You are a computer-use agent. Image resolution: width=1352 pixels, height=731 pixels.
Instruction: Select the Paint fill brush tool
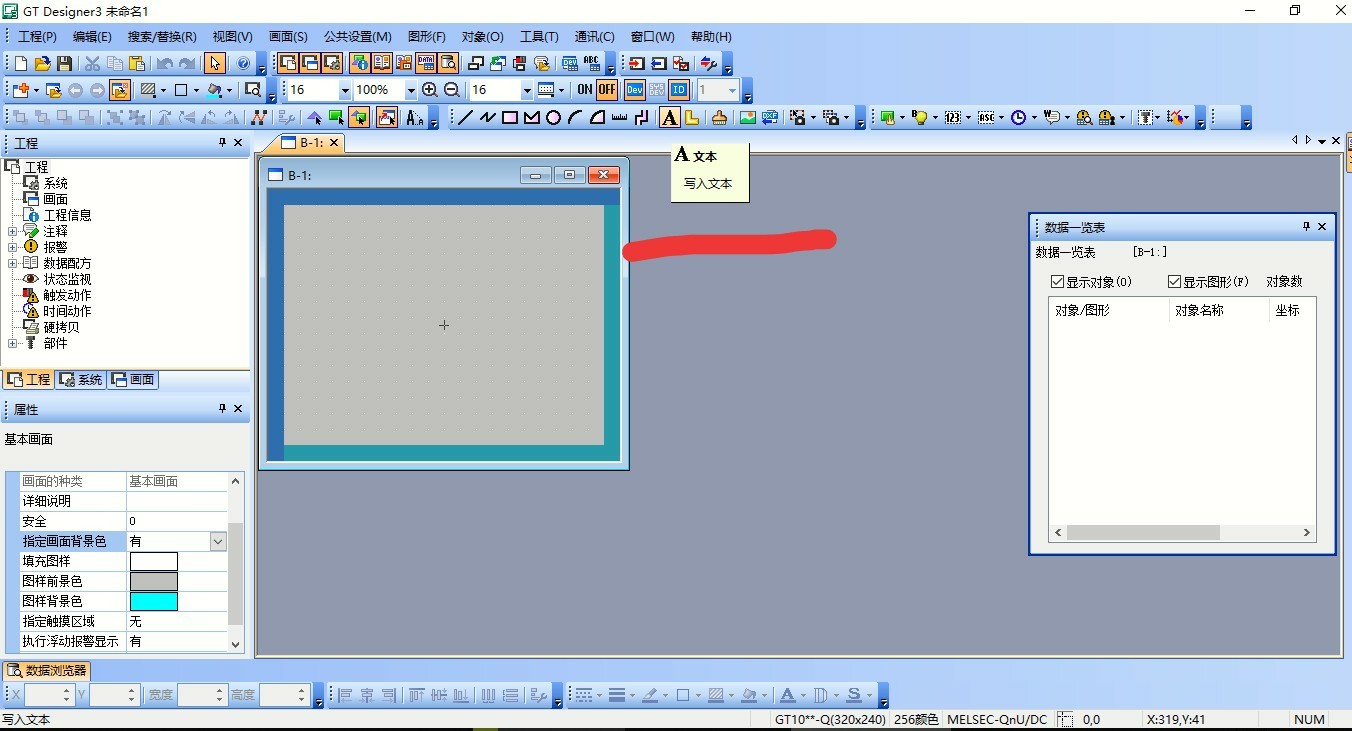click(719, 117)
